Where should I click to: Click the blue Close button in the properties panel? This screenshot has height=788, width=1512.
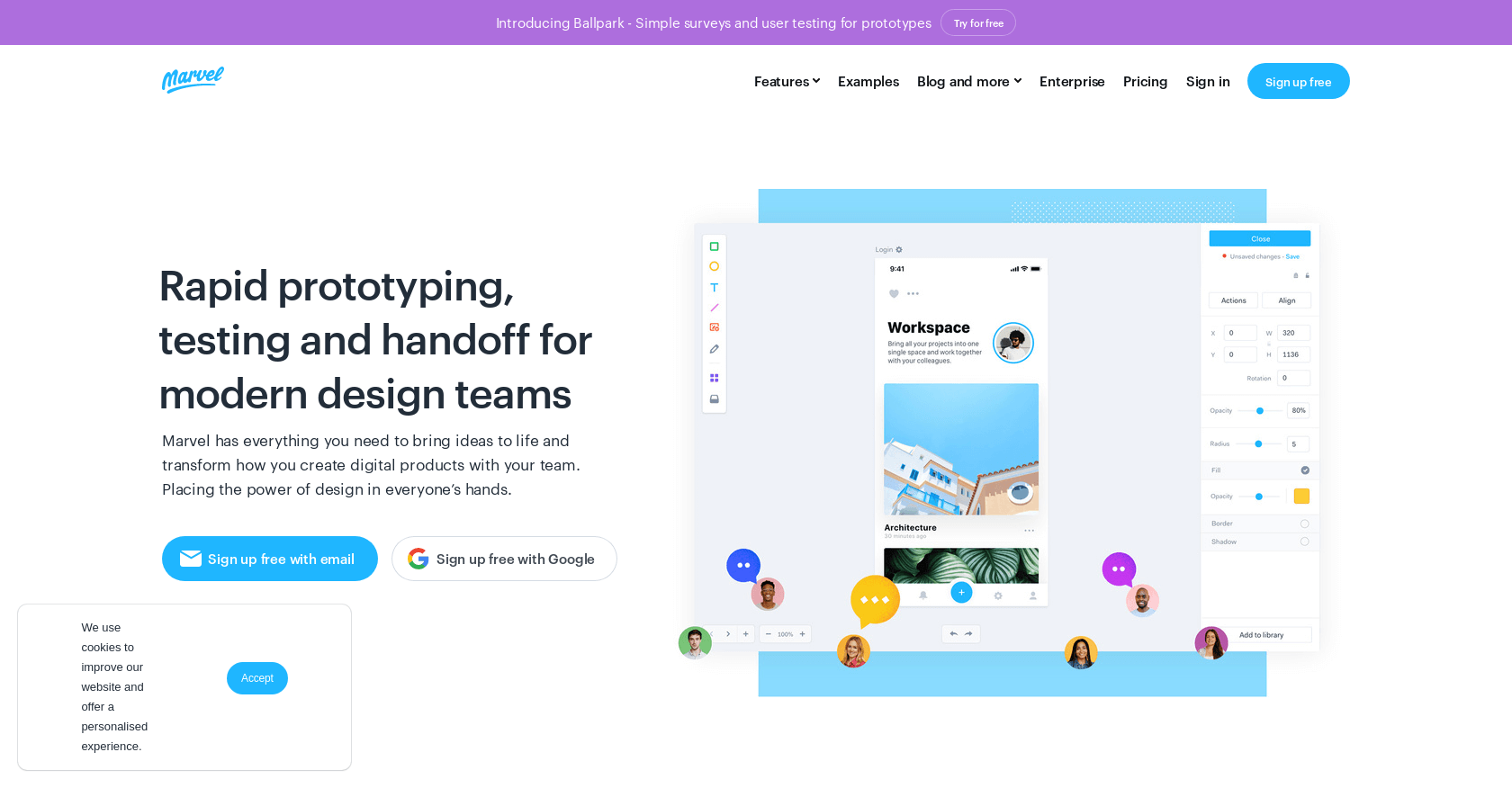tap(1260, 239)
